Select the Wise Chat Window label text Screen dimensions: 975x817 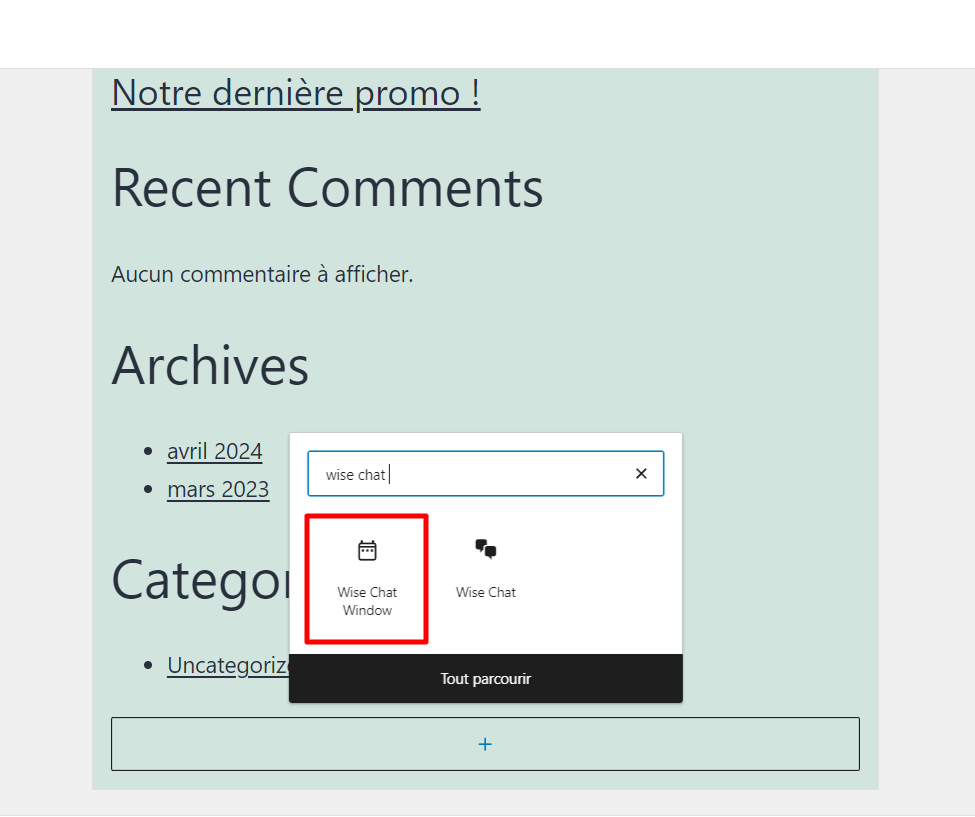pyautogui.click(x=366, y=601)
